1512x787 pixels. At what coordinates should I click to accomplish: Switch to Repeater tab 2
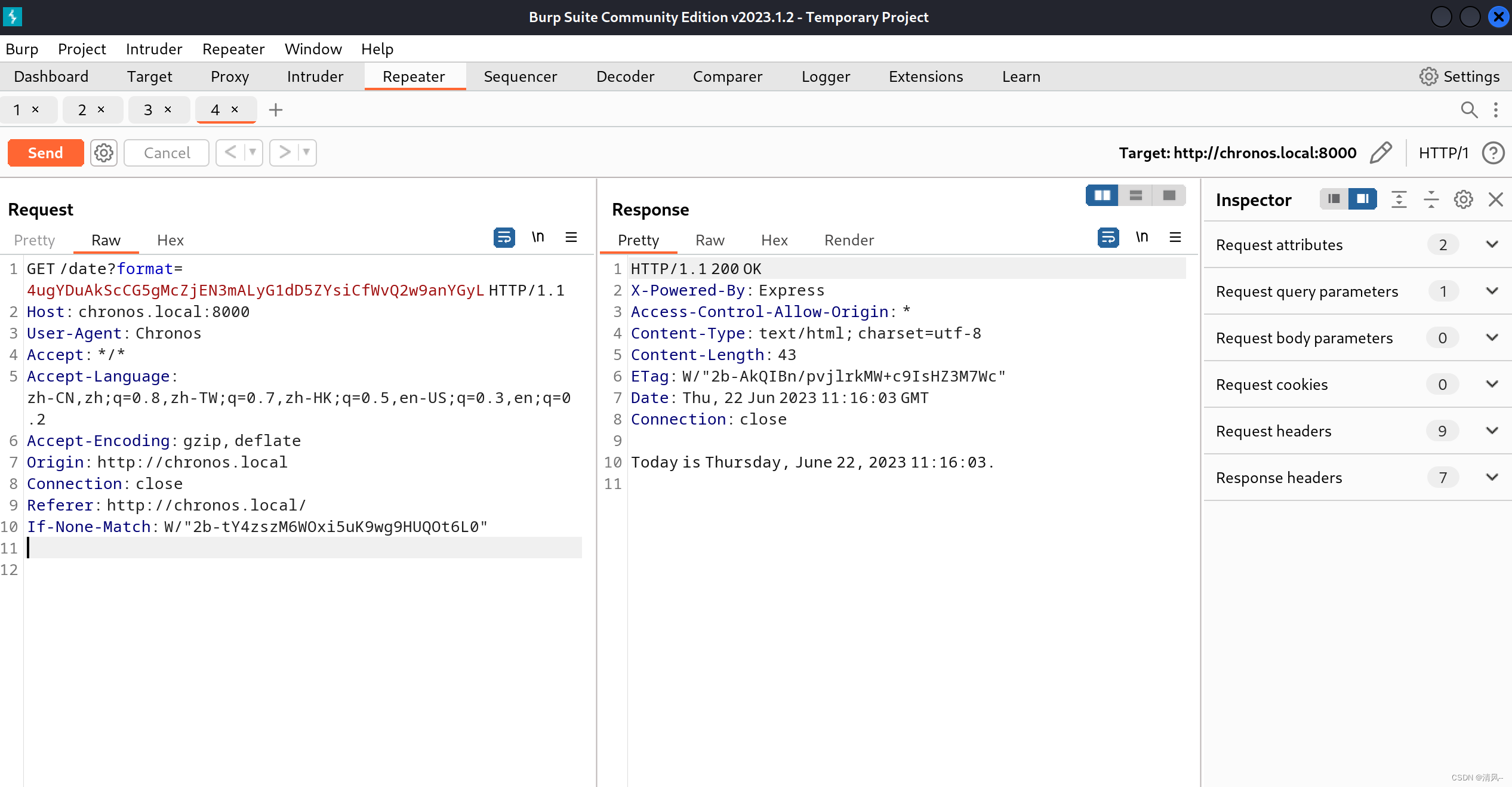[82, 110]
